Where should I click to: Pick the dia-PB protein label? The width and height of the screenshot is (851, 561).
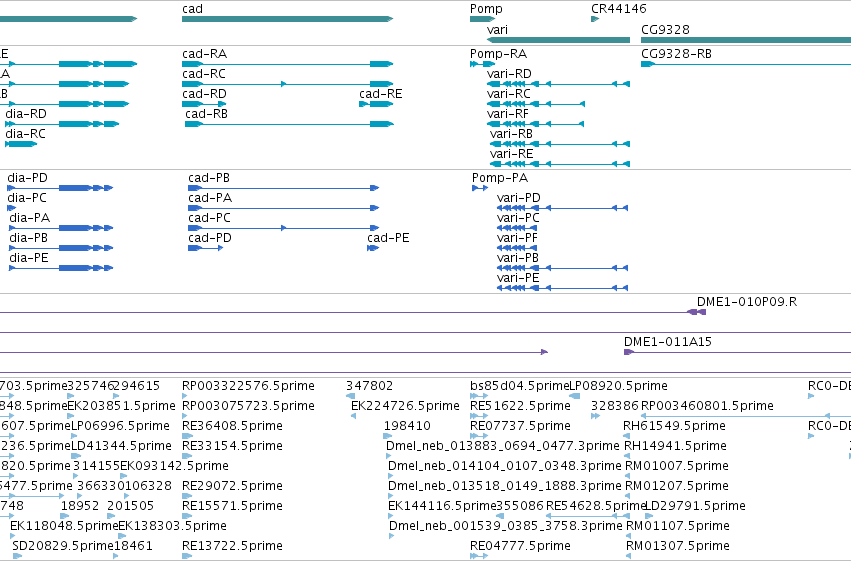(28, 238)
